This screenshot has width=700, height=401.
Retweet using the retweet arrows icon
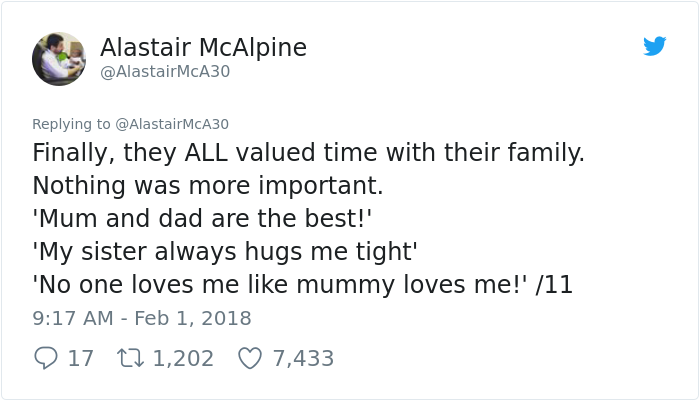point(132,358)
